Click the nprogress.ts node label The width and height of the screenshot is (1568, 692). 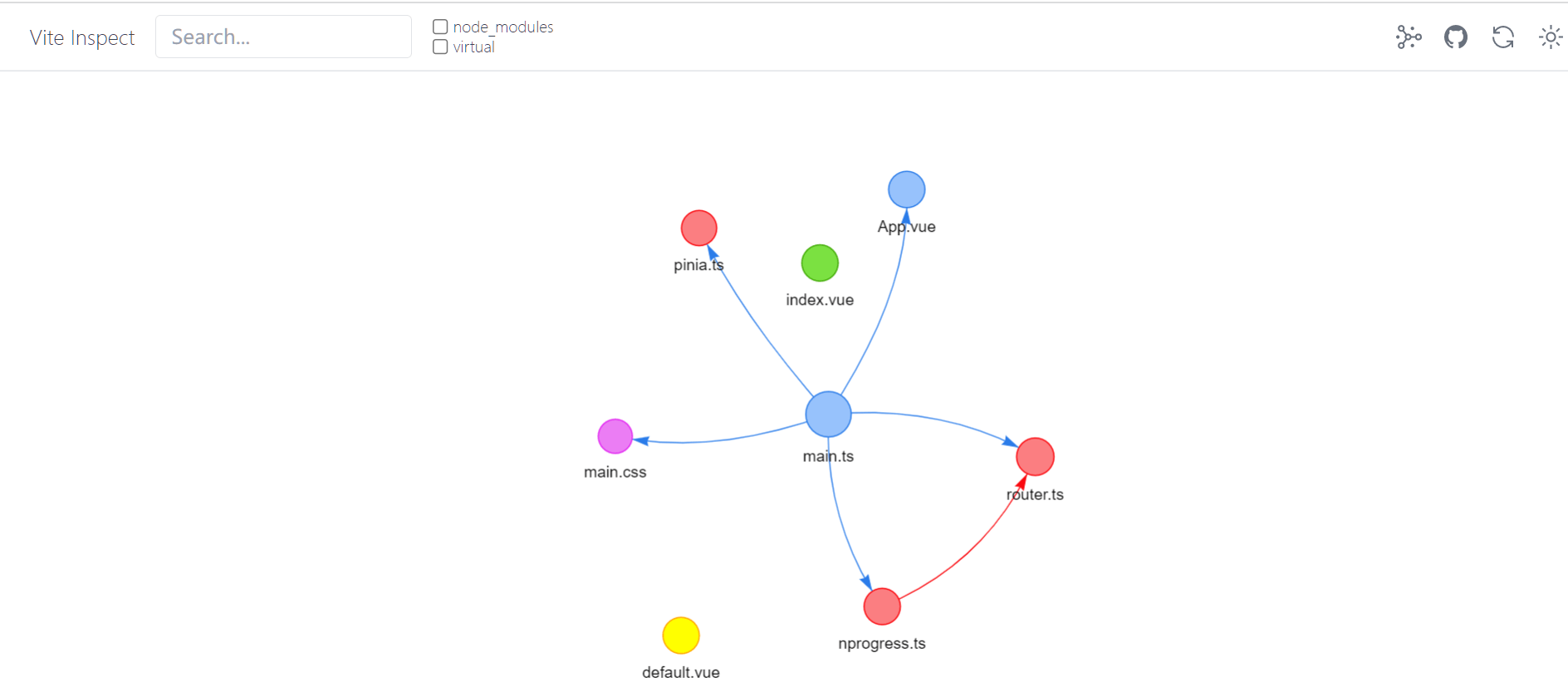(882, 644)
